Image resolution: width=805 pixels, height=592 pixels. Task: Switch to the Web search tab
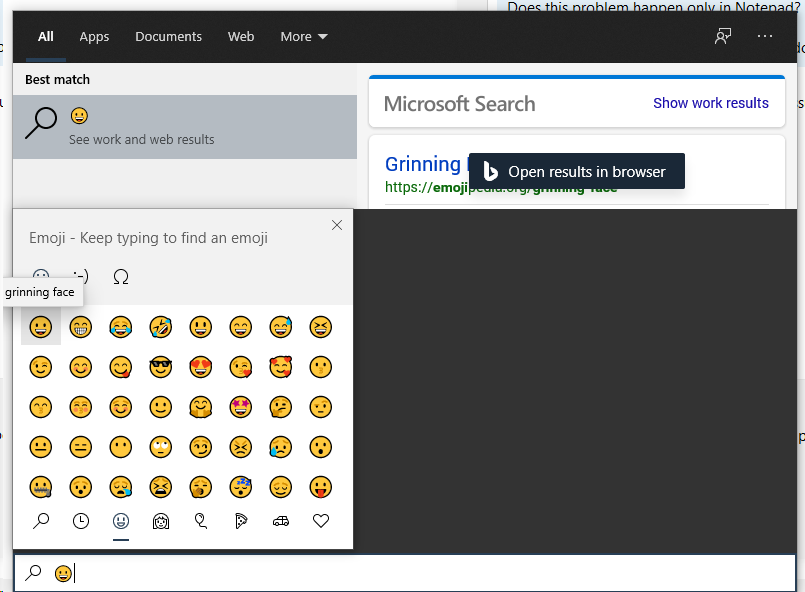(x=241, y=36)
